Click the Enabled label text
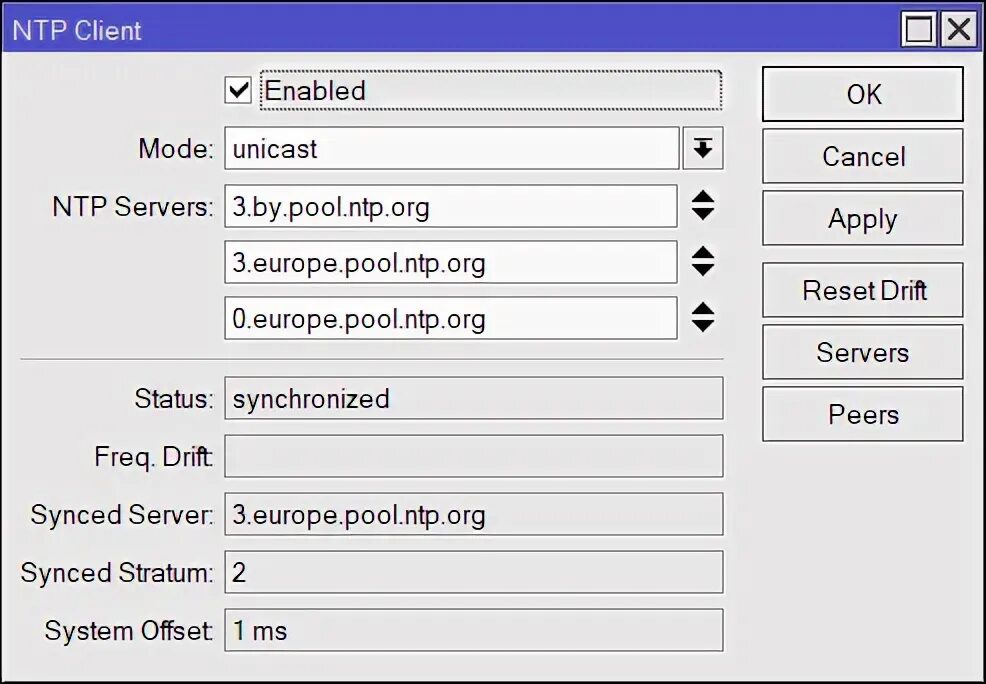Screen dimensions: 986x684 click(315, 91)
